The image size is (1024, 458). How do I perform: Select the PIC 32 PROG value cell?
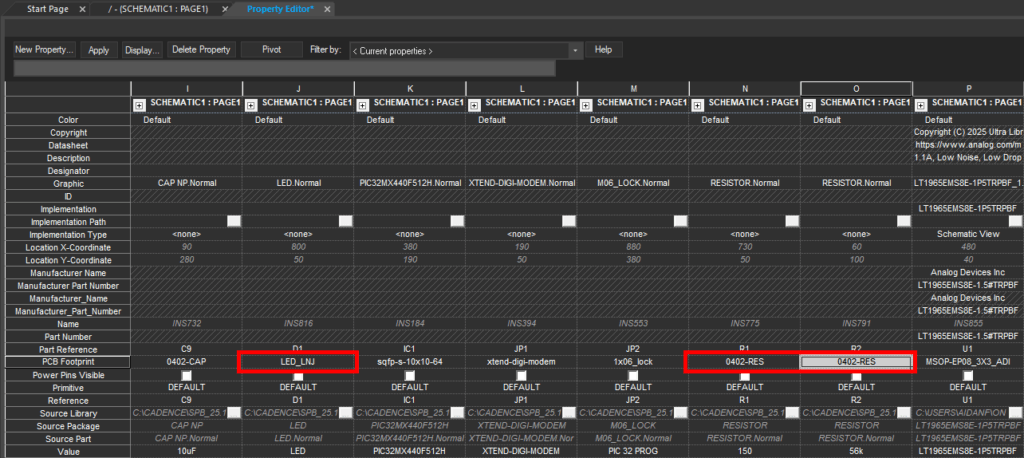(633, 451)
